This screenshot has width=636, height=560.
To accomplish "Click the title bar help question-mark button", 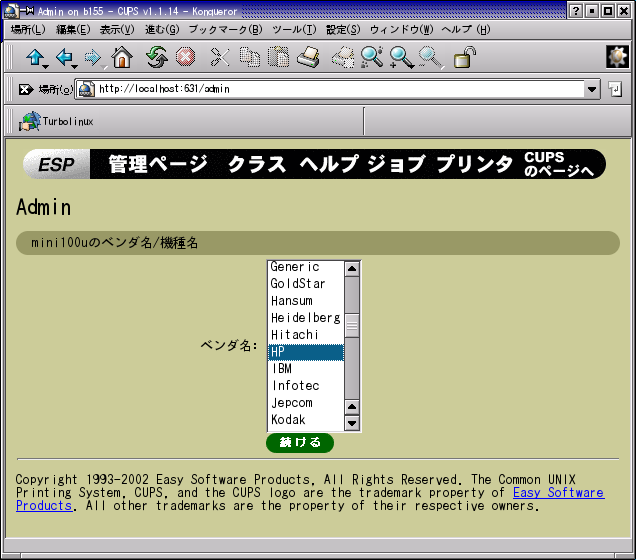I will pos(575,11).
